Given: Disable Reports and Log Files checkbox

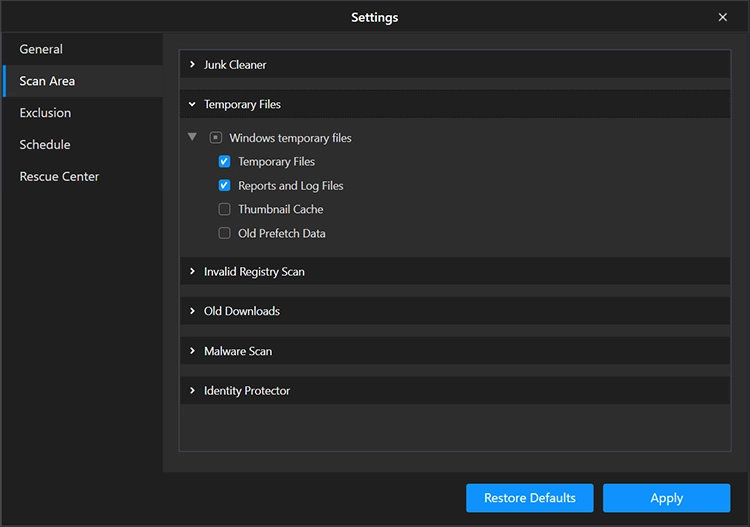Looking at the screenshot, I should point(224,186).
